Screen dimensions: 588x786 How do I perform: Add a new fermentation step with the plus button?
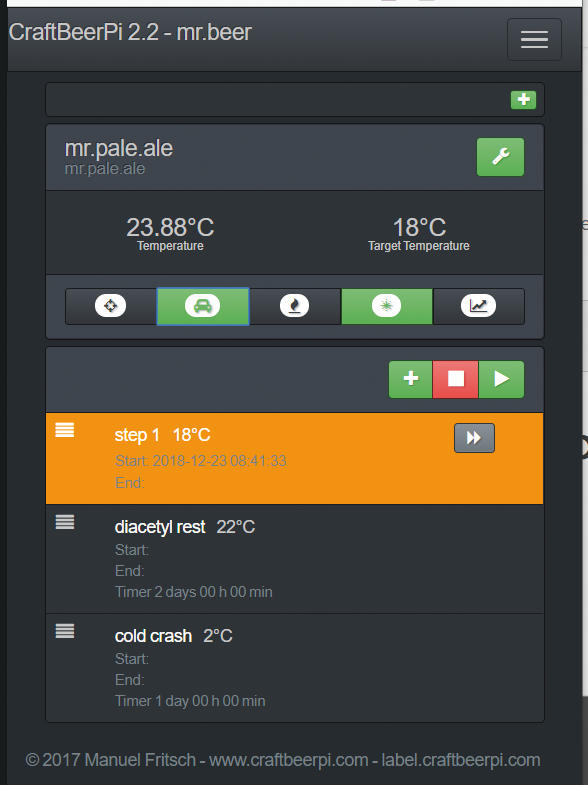click(411, 379)
